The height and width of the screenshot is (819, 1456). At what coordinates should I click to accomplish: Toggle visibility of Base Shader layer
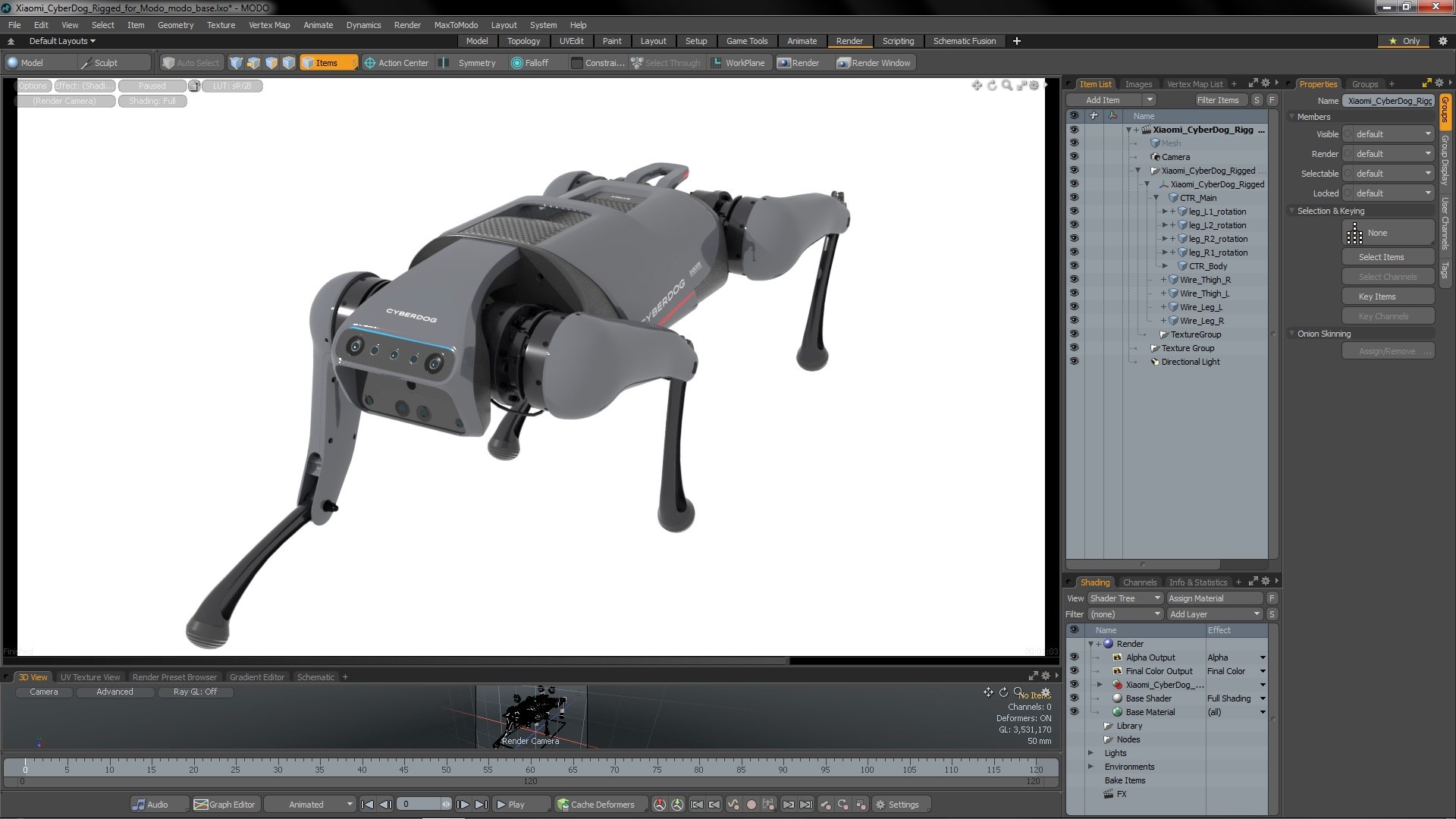point(1074,698)
